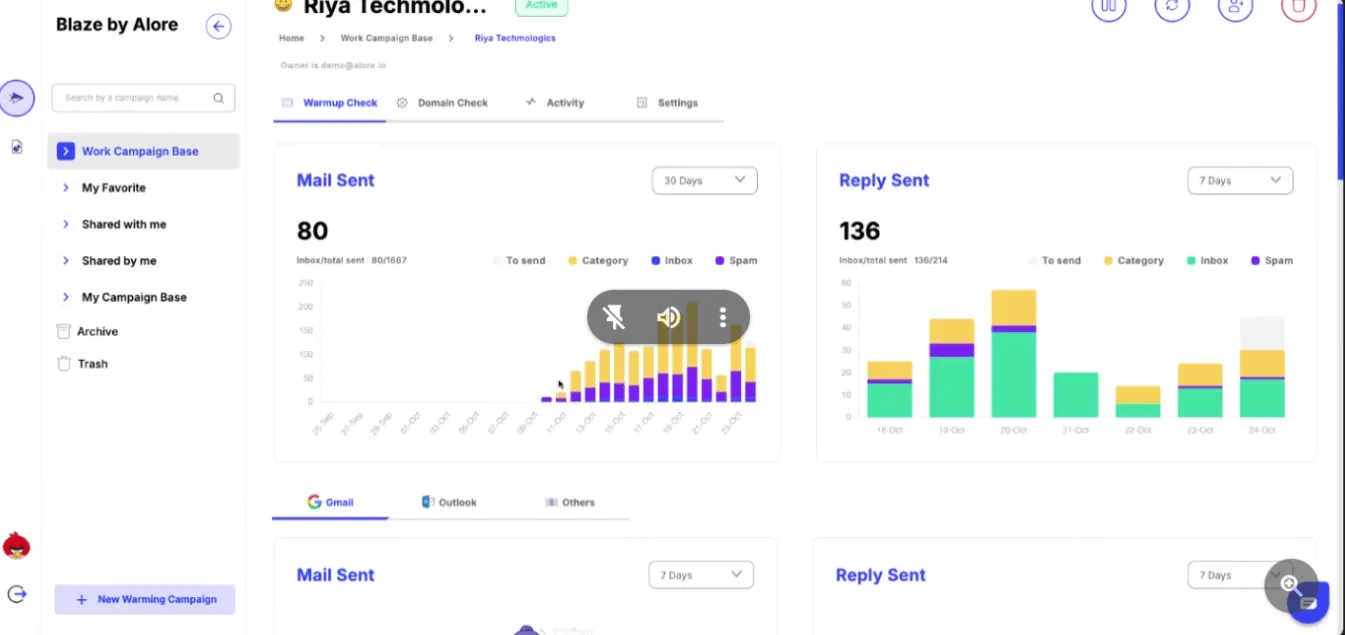
Task: Pause campaign using the pause icon
Action: [1108, 6]
